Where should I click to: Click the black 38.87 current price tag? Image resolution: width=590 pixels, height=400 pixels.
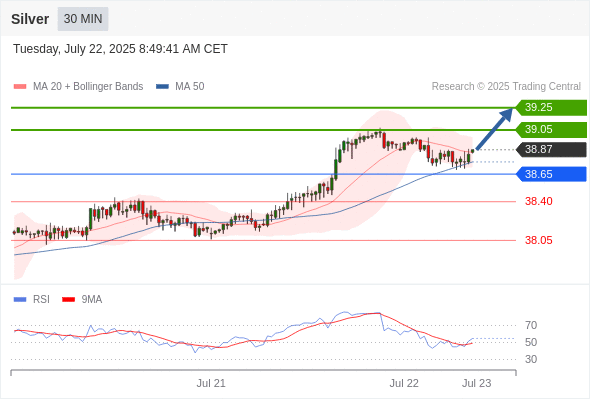[551, 149]
